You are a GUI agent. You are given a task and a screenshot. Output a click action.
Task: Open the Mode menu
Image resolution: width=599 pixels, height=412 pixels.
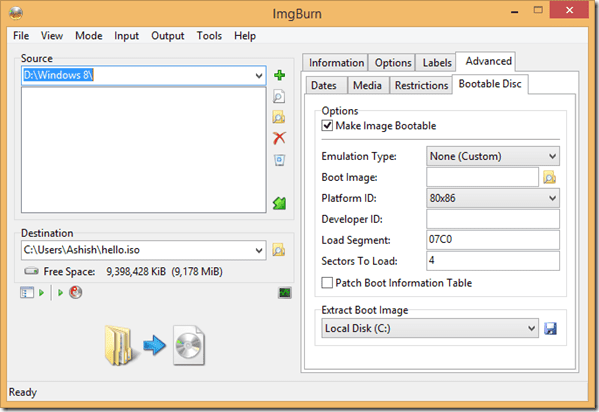89,36
